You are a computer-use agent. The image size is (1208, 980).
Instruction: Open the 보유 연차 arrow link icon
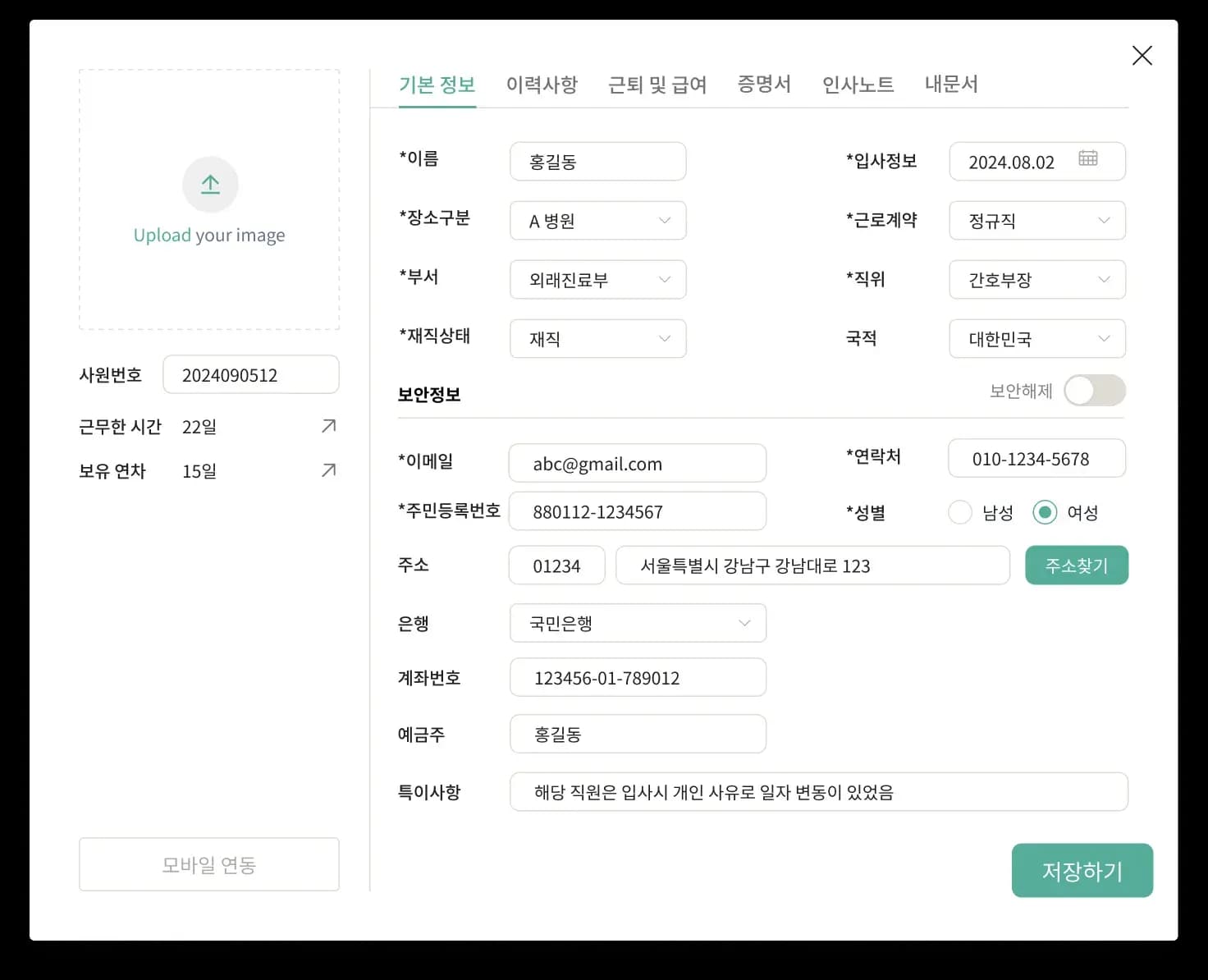coord(328,470)
